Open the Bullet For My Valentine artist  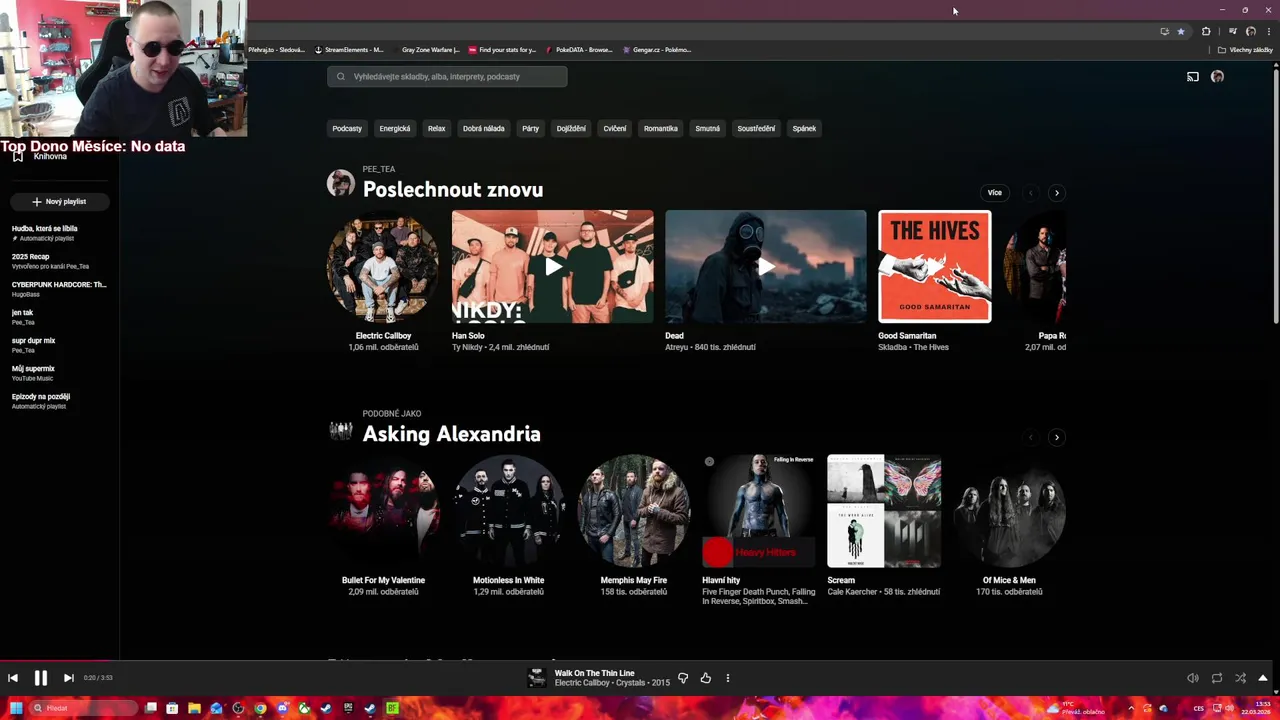383,511
